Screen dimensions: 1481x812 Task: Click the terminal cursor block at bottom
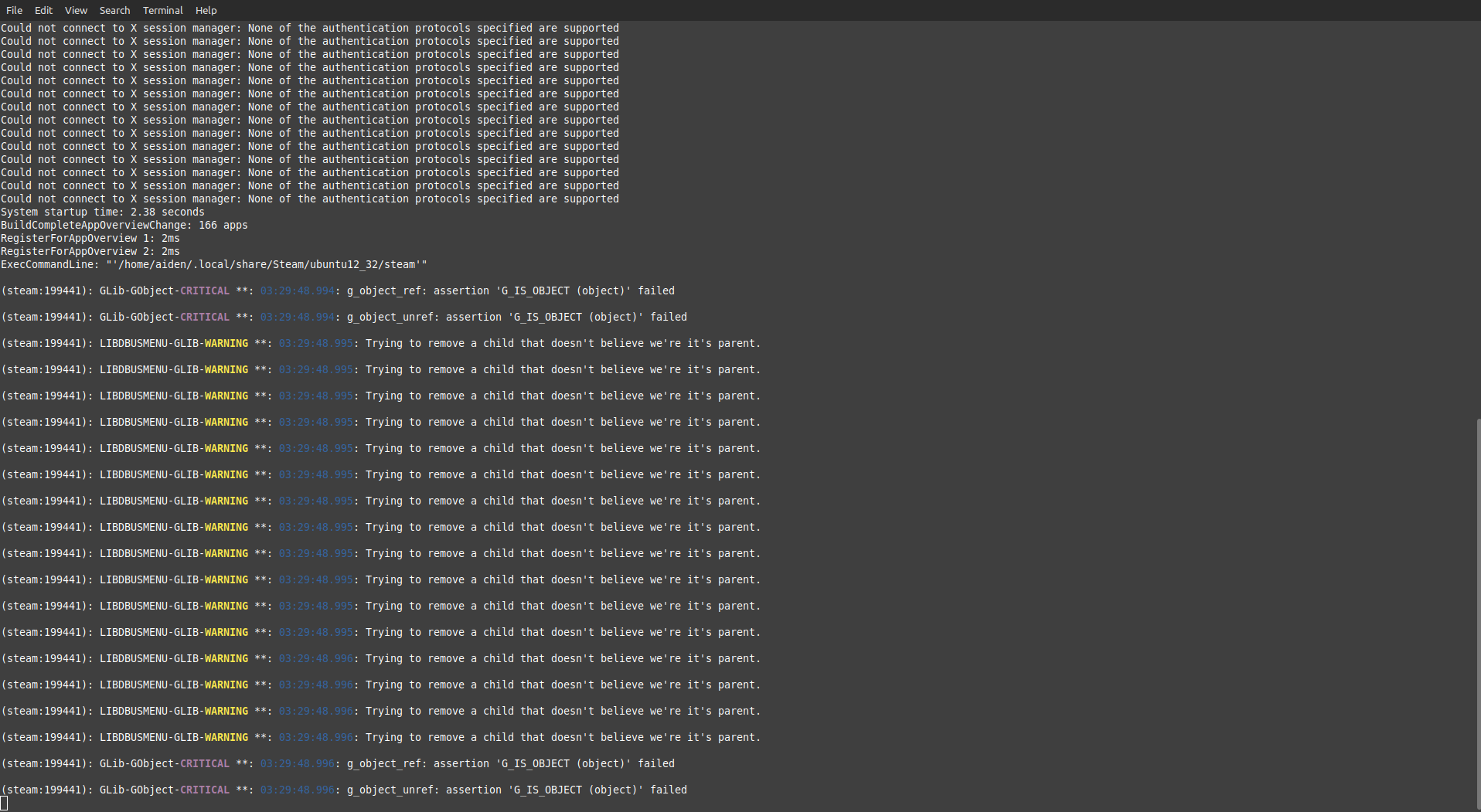click(x=5, y=804)
